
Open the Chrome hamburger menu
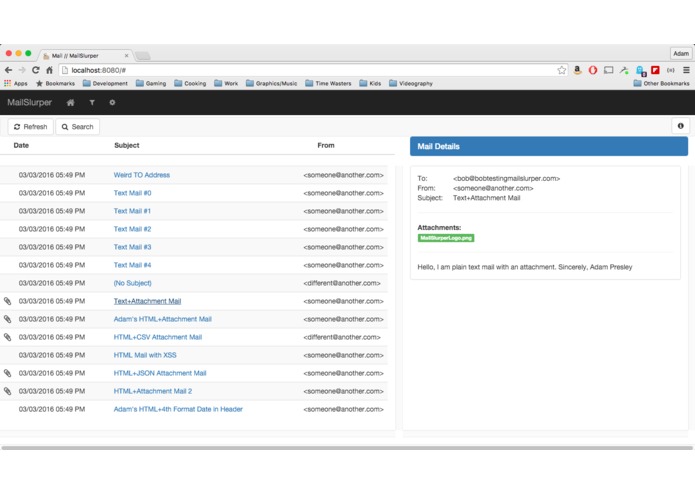coord(686,70)
